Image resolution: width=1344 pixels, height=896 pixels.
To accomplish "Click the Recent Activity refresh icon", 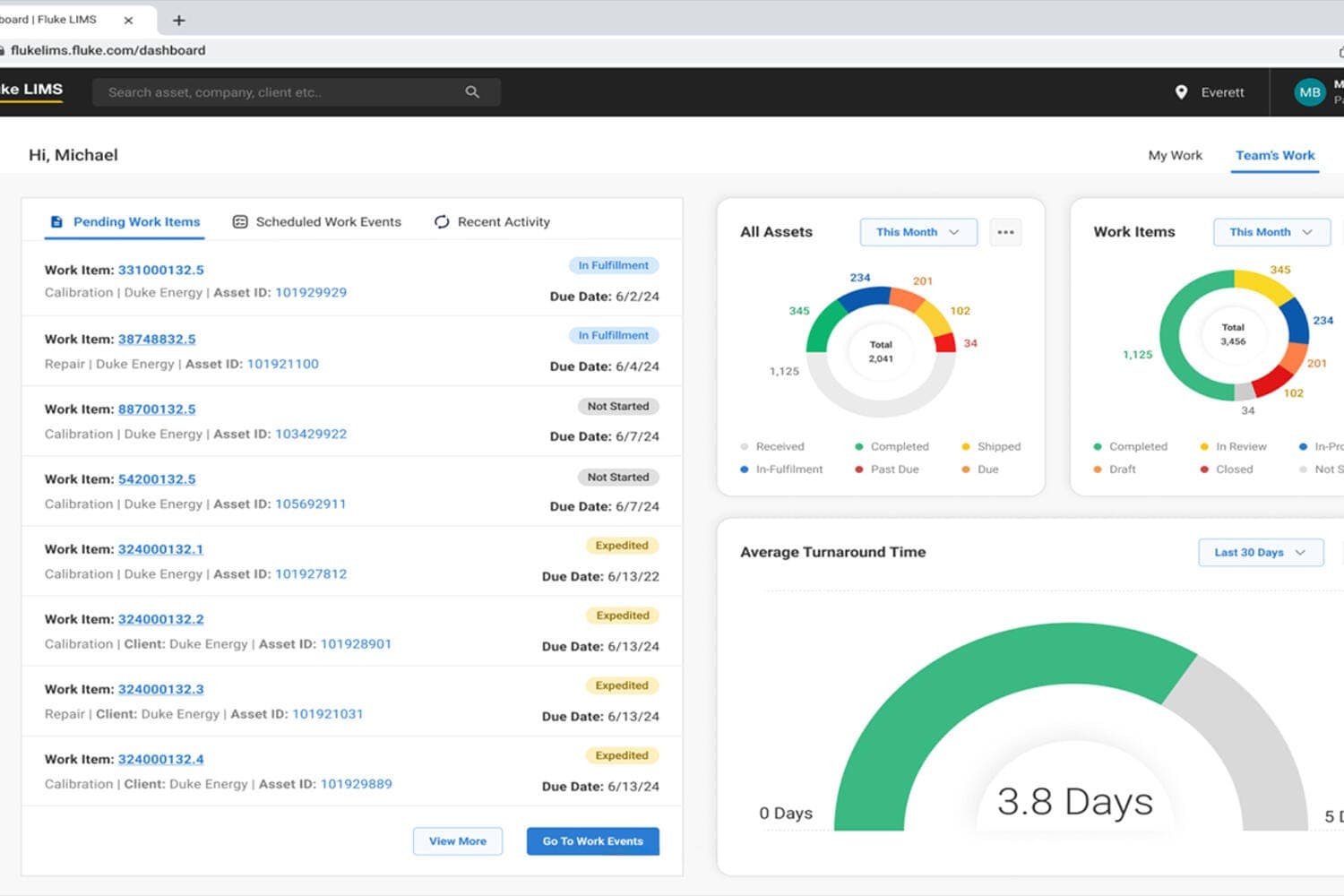I will click(x=442, y=221).
